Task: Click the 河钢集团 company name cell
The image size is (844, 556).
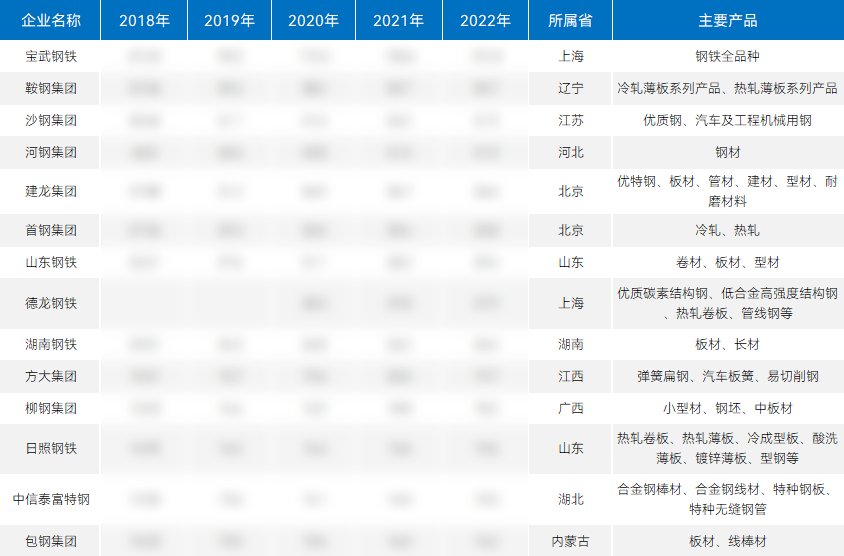Action: 50,152
